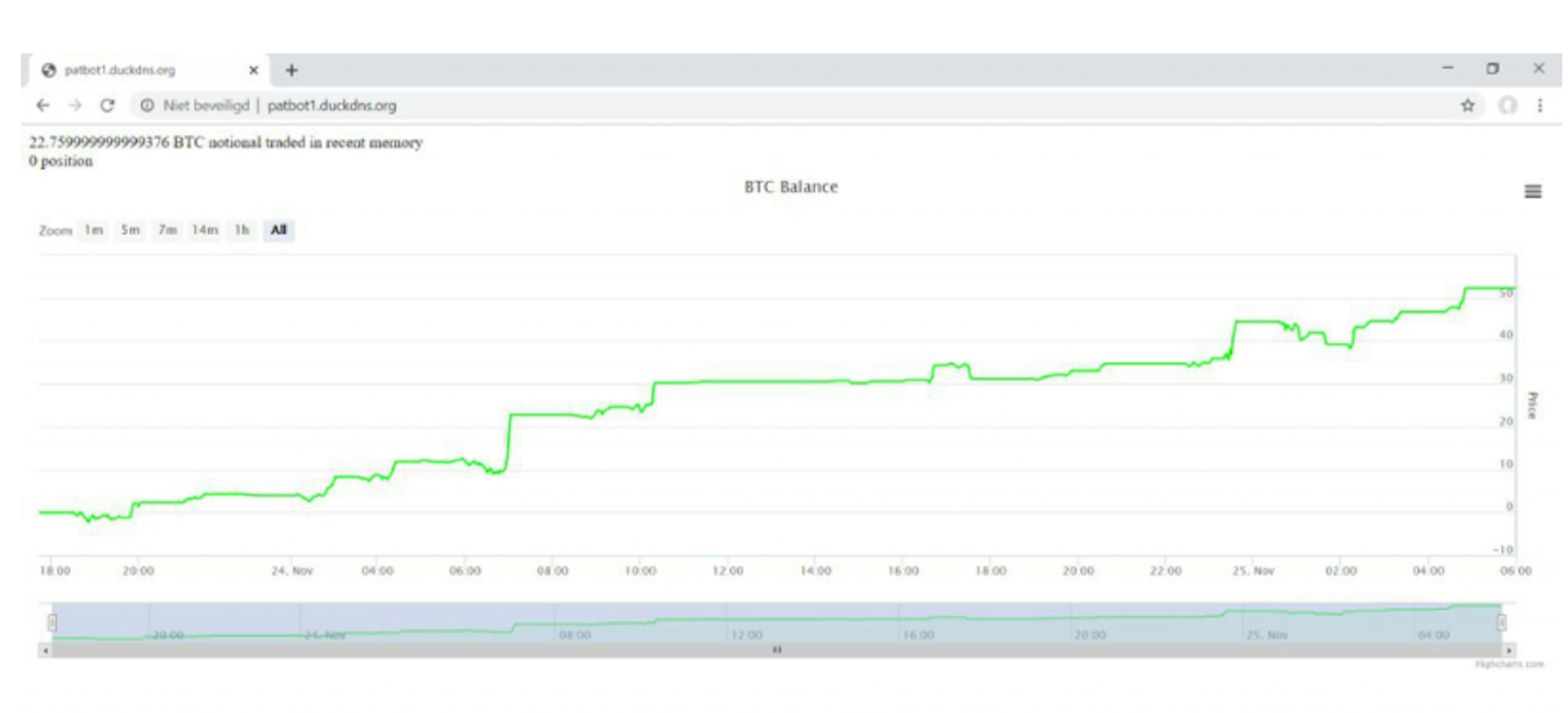Open the Highcharts.com credit link
Viewport: 1568px width, 713px height.
point(1510,664)
